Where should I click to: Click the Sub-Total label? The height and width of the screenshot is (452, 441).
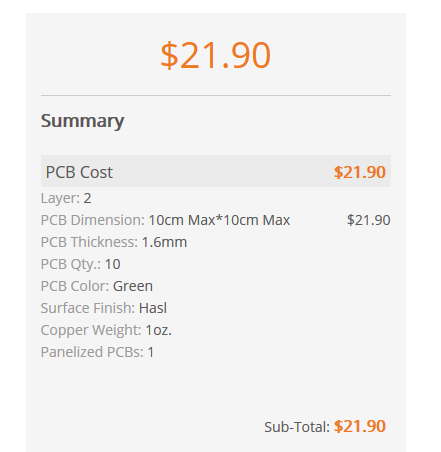point(297,427)
